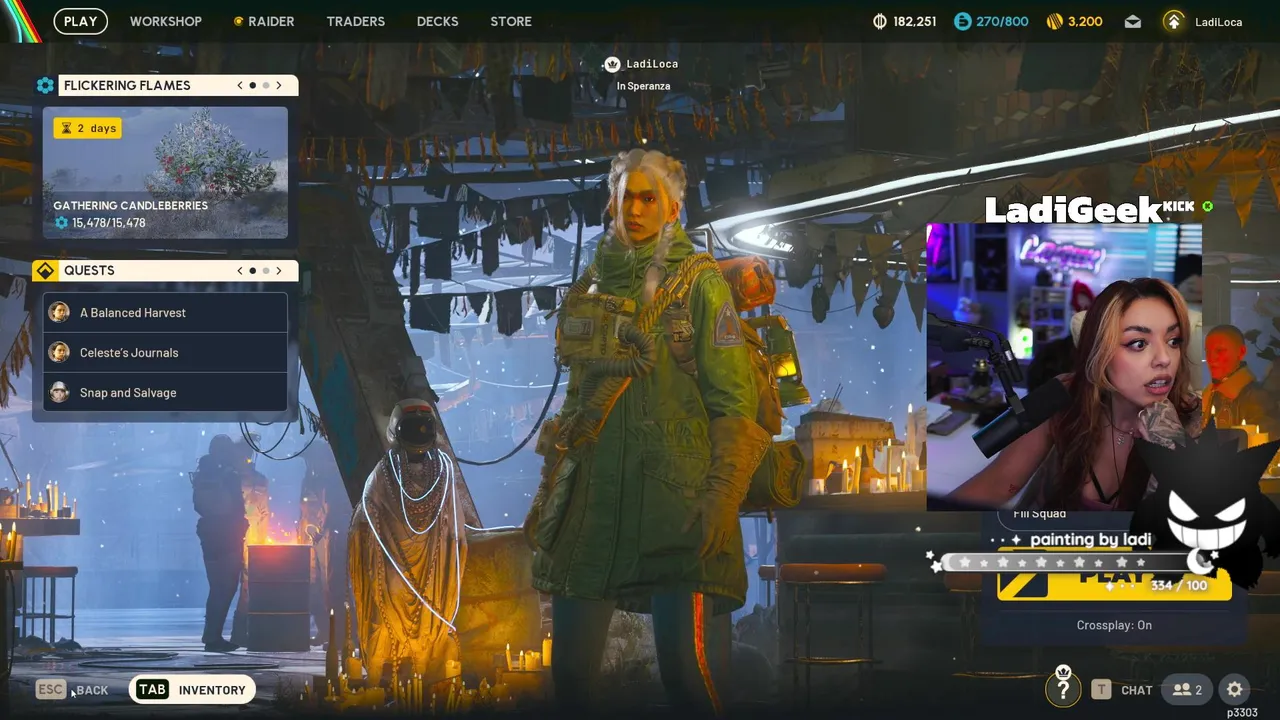1280x720 pixels.
Task: Open the Celeste's Journals quest
Action: click(x=165, y=353)
